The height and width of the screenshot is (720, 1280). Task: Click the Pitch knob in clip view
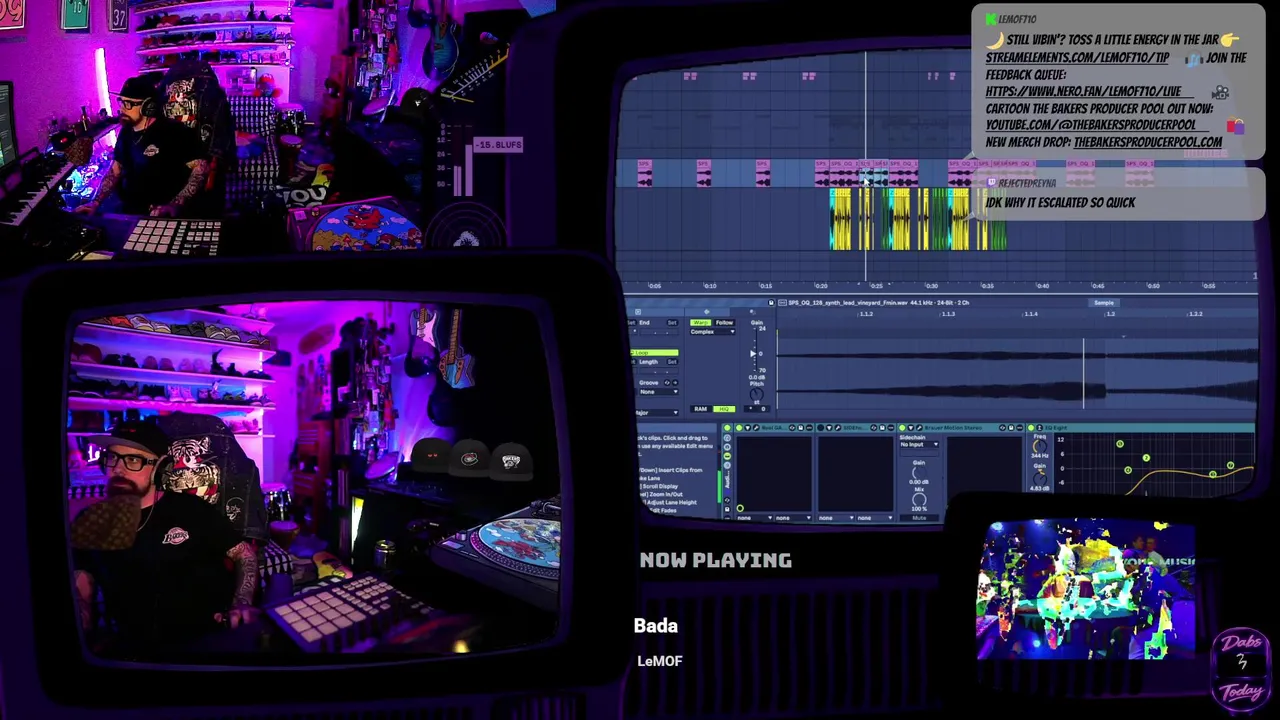pyautogui.click(x=757, y=394)
